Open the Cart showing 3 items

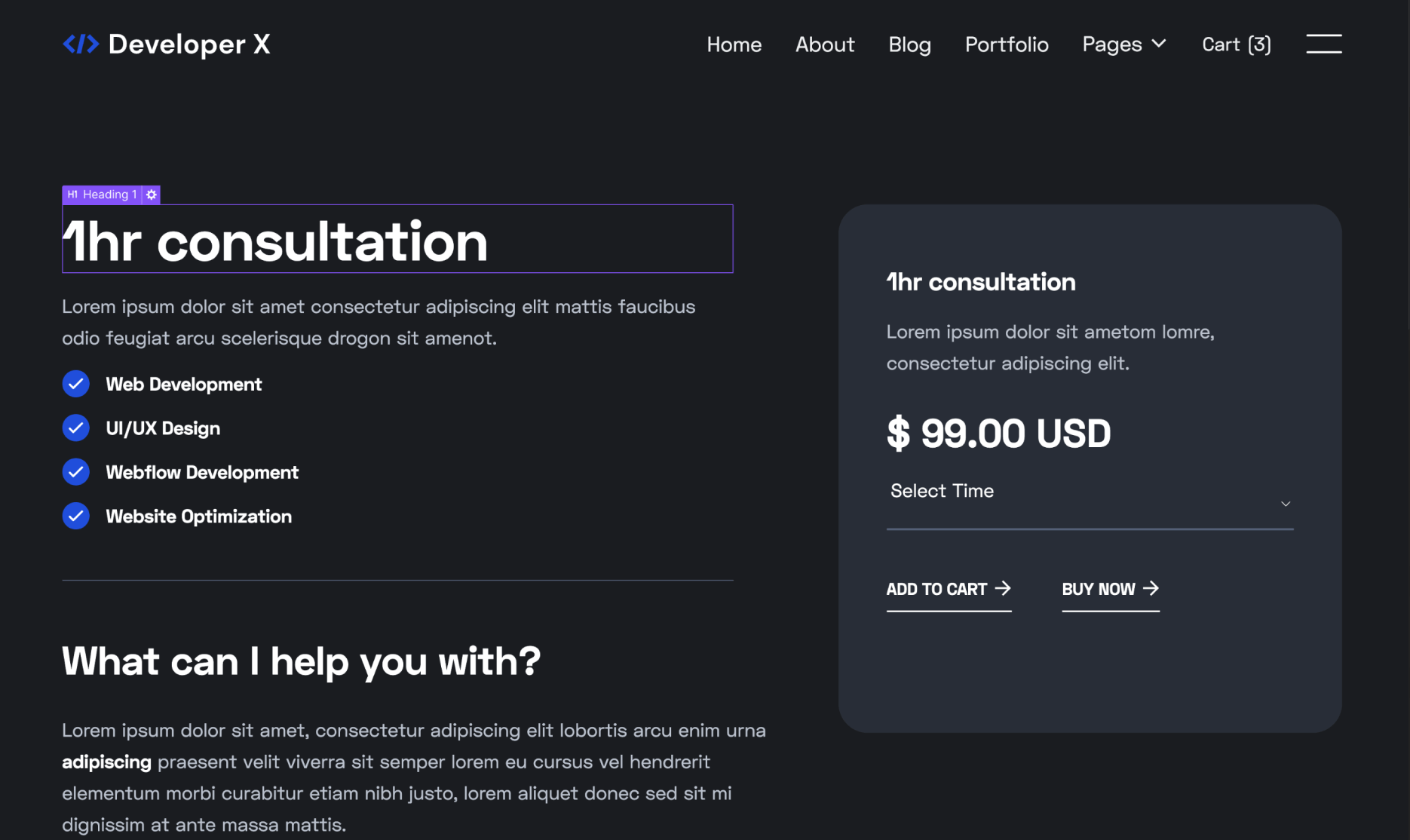1235,44
